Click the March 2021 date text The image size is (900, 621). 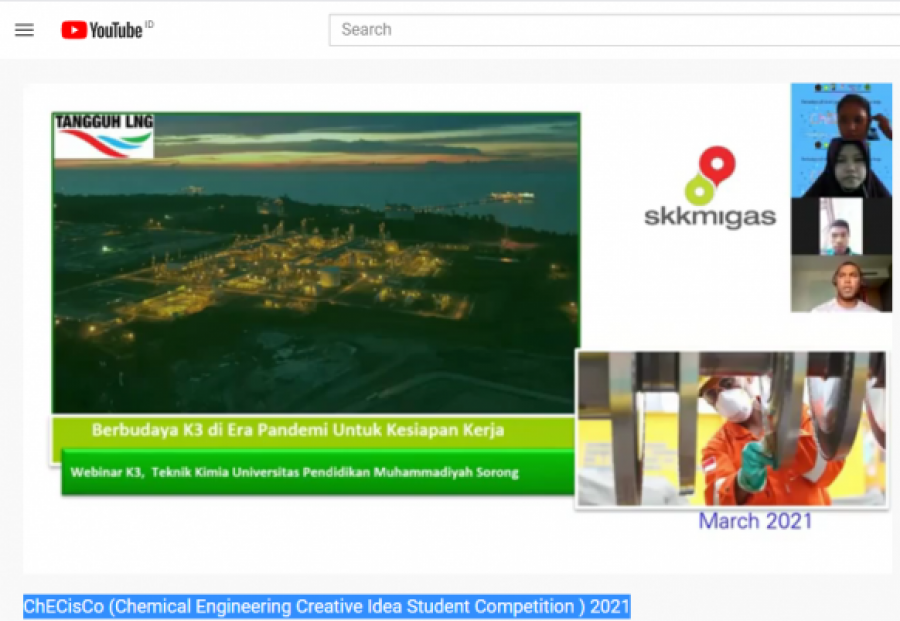click(x=755, y=521)
